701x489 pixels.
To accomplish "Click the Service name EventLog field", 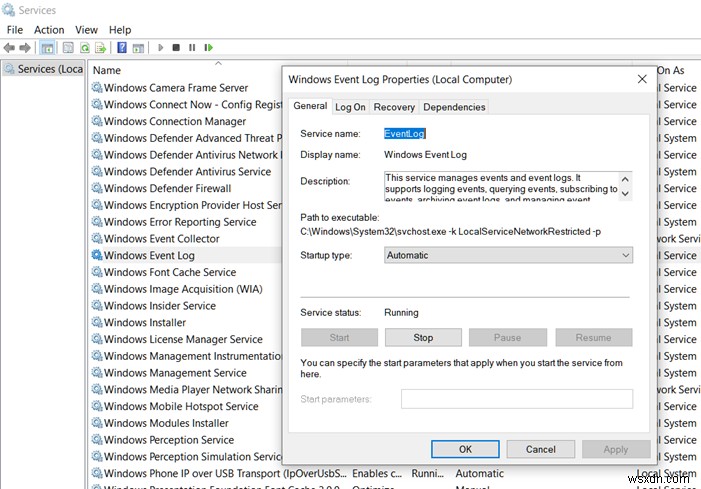I will click(x=405, y=134).
